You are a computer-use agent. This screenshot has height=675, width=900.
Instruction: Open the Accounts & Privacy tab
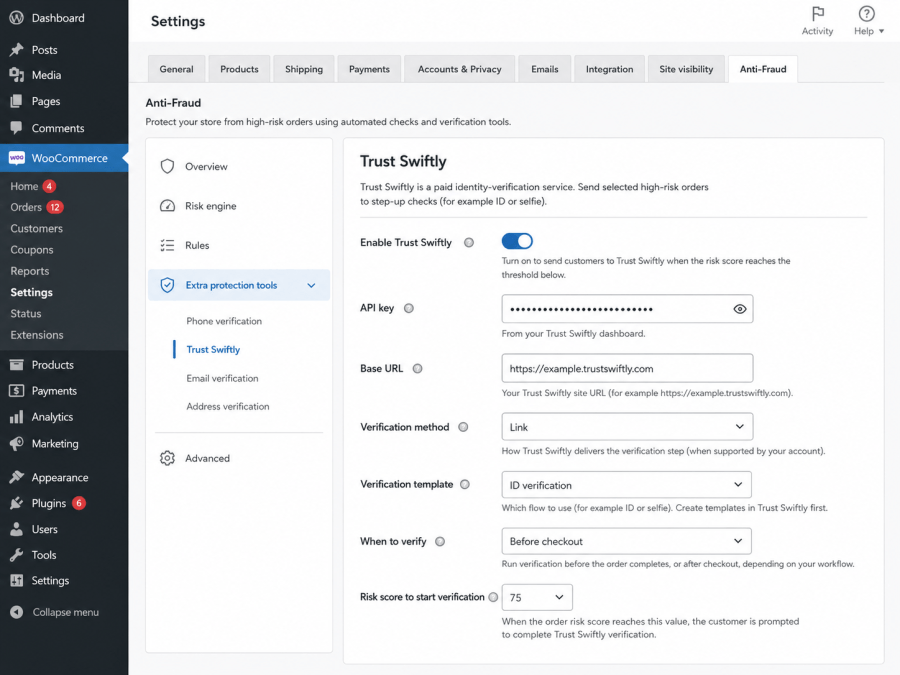coord(460,69)
